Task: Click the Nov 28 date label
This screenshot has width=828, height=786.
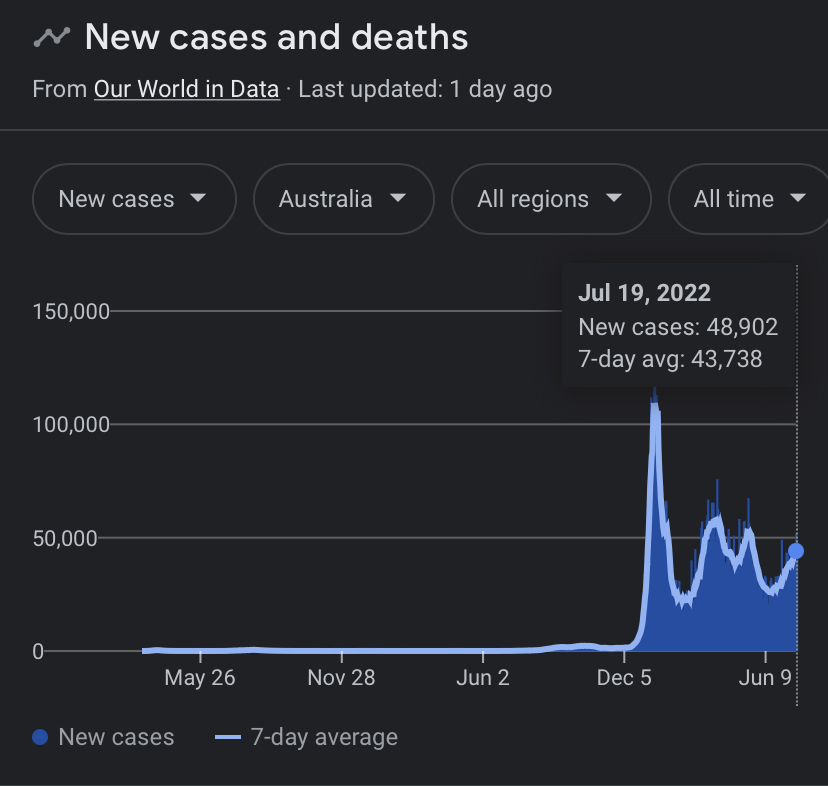Action: (x=342, y=678)
